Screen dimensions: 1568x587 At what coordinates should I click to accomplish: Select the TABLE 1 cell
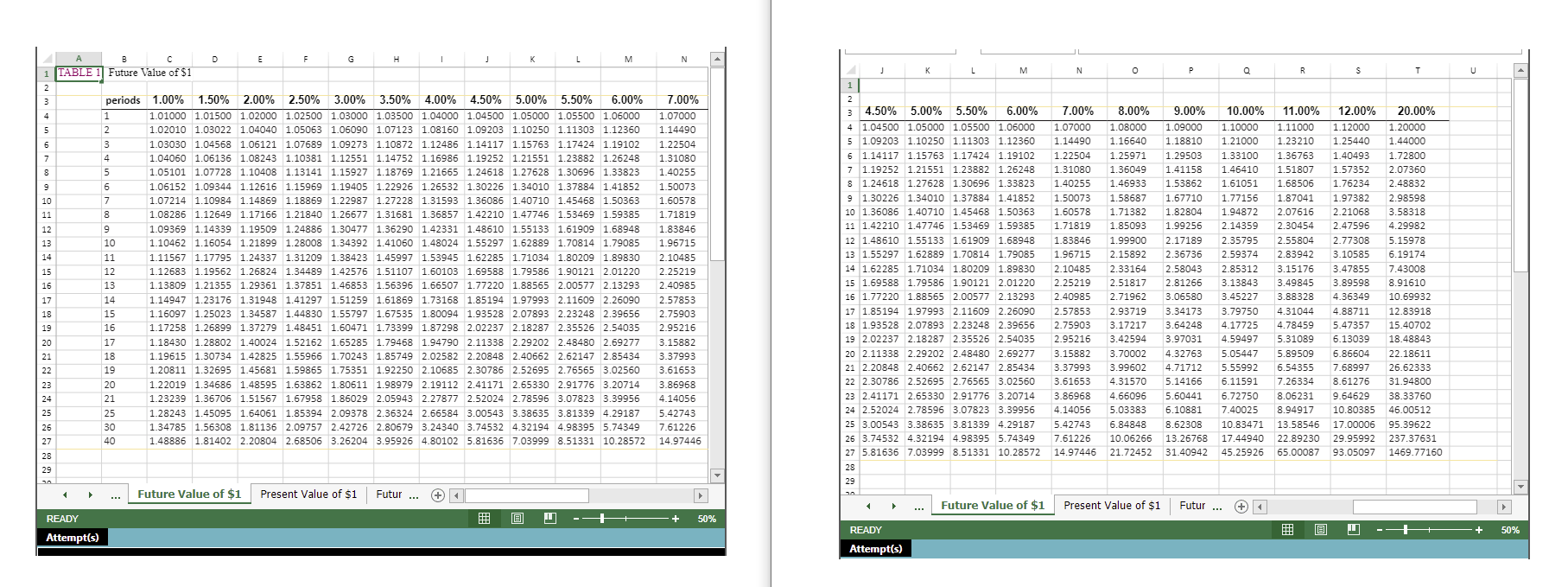pos(79,73)
